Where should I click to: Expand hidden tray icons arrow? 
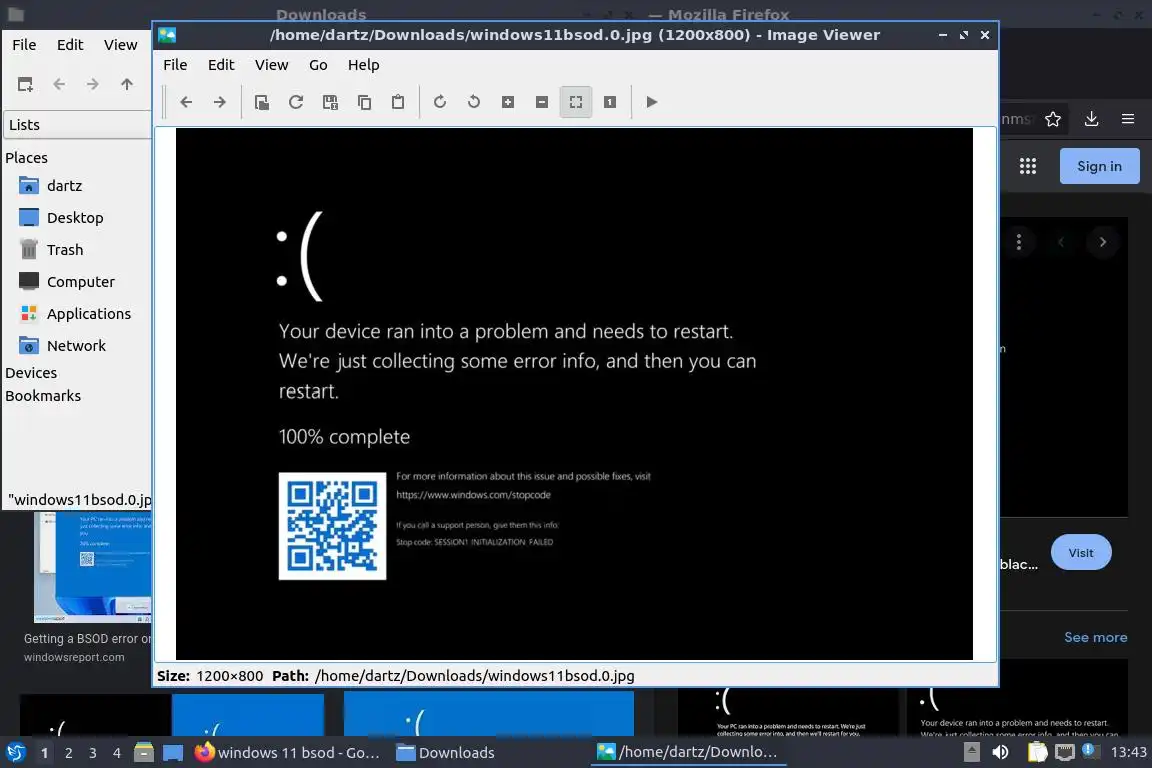click(x=971, y=753)
